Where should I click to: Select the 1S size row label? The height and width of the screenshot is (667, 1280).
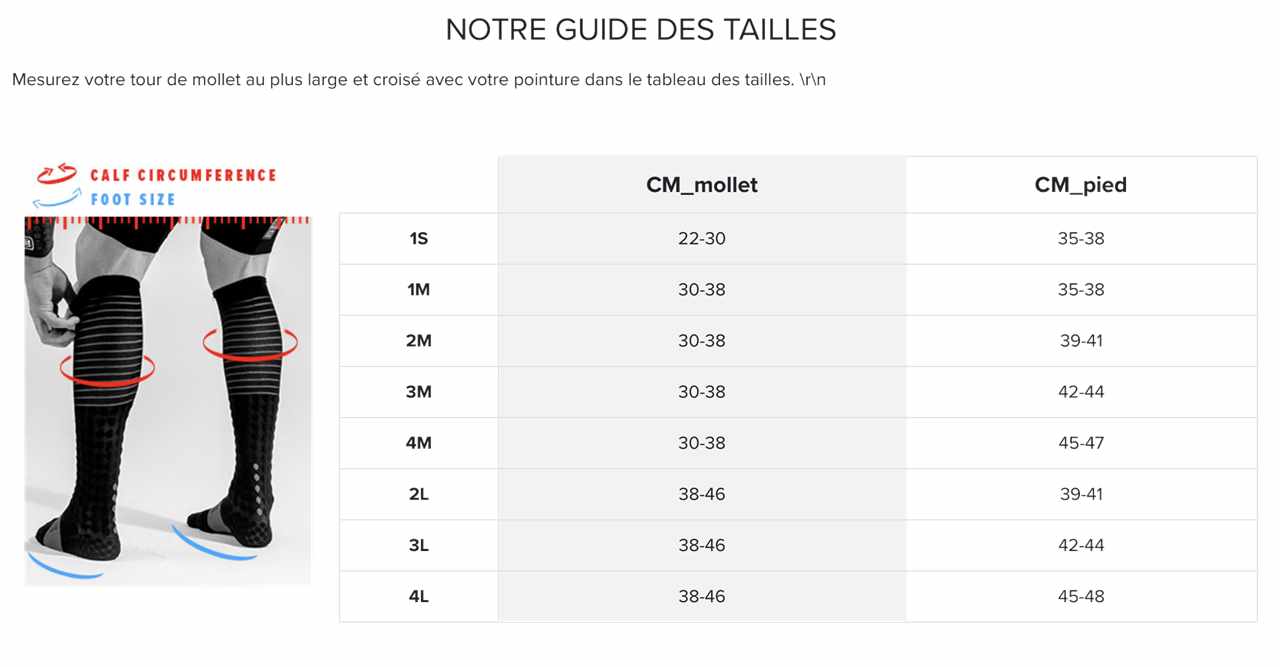[419, 239]
